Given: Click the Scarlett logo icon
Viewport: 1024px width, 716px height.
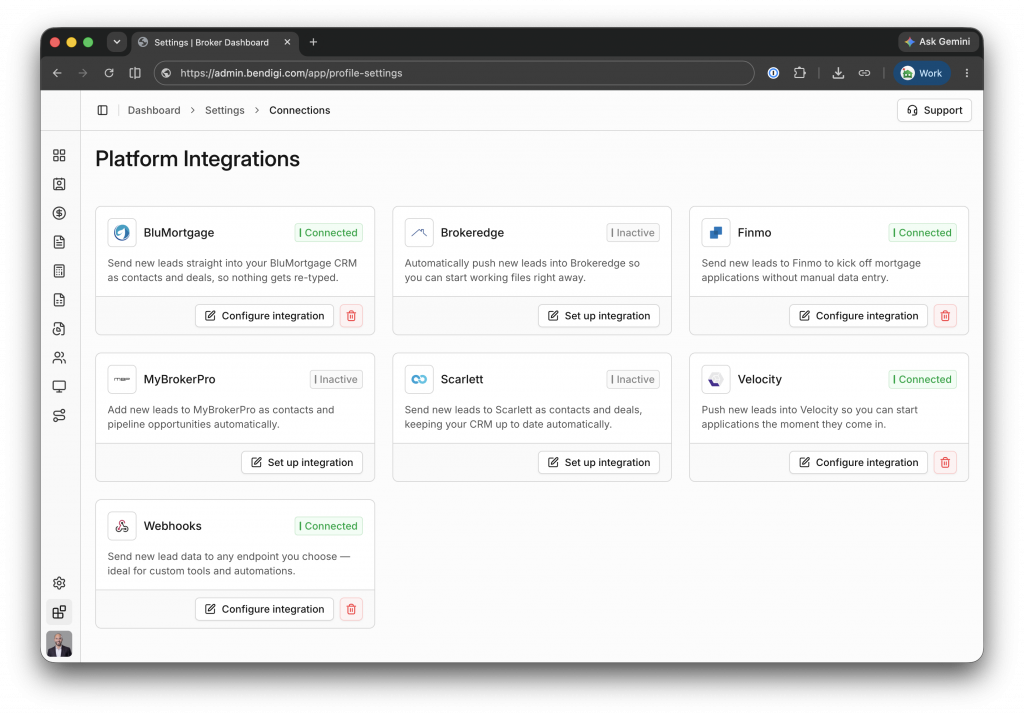Looking at the screenshot, I should (419, 380).
